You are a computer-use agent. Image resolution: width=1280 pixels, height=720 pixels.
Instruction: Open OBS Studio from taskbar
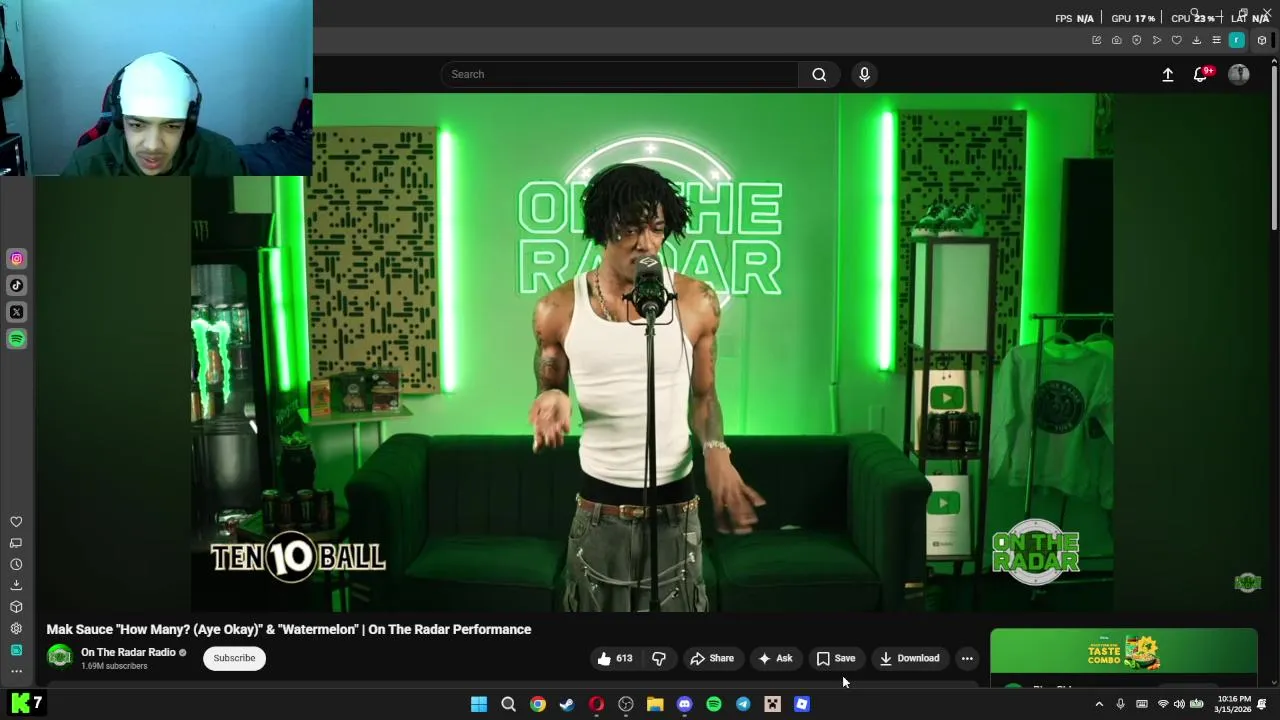(x=626, y=704)
